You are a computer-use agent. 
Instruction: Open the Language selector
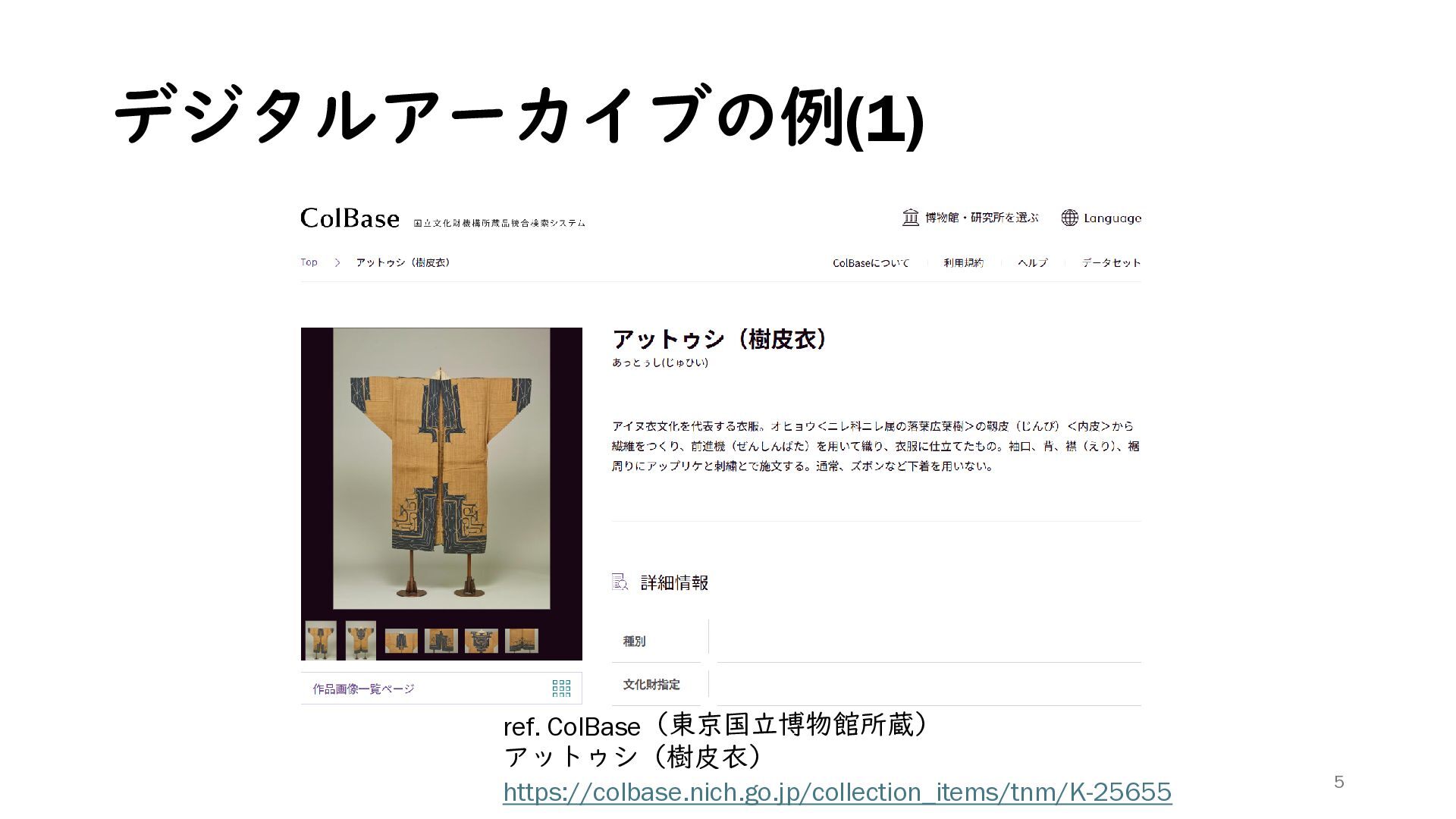pos(1112,218)
